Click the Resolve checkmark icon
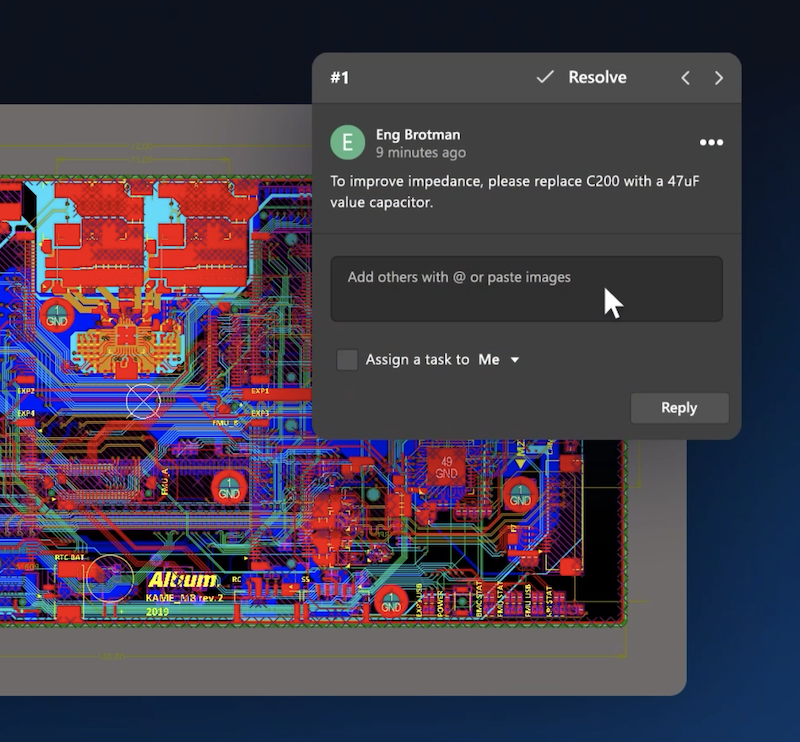 click(x=545, y=77)
